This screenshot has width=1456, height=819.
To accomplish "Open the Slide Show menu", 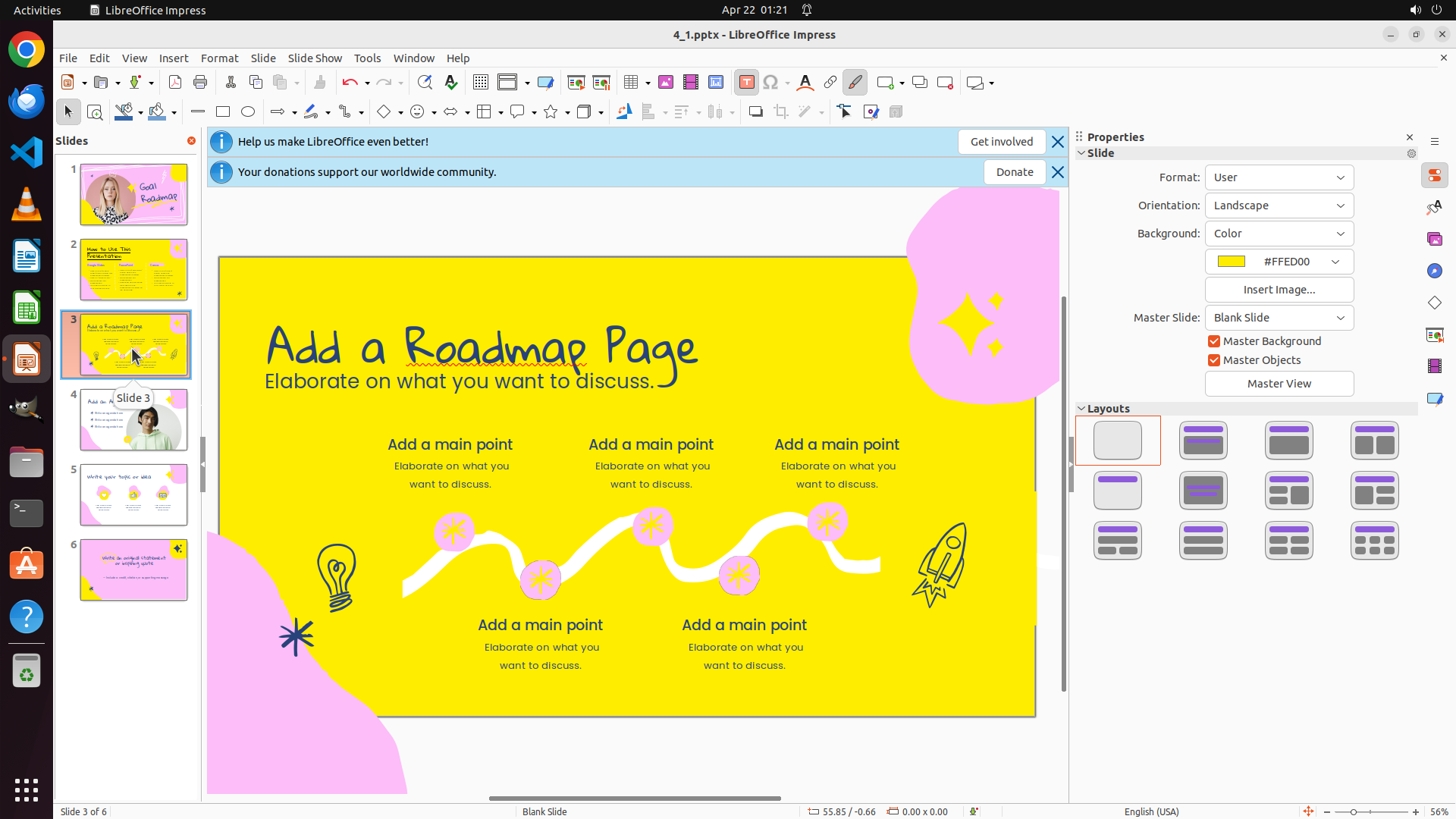I will 315,58.
